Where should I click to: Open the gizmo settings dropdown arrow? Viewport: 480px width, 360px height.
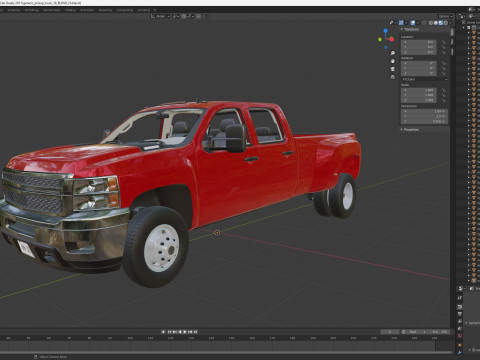406,23
